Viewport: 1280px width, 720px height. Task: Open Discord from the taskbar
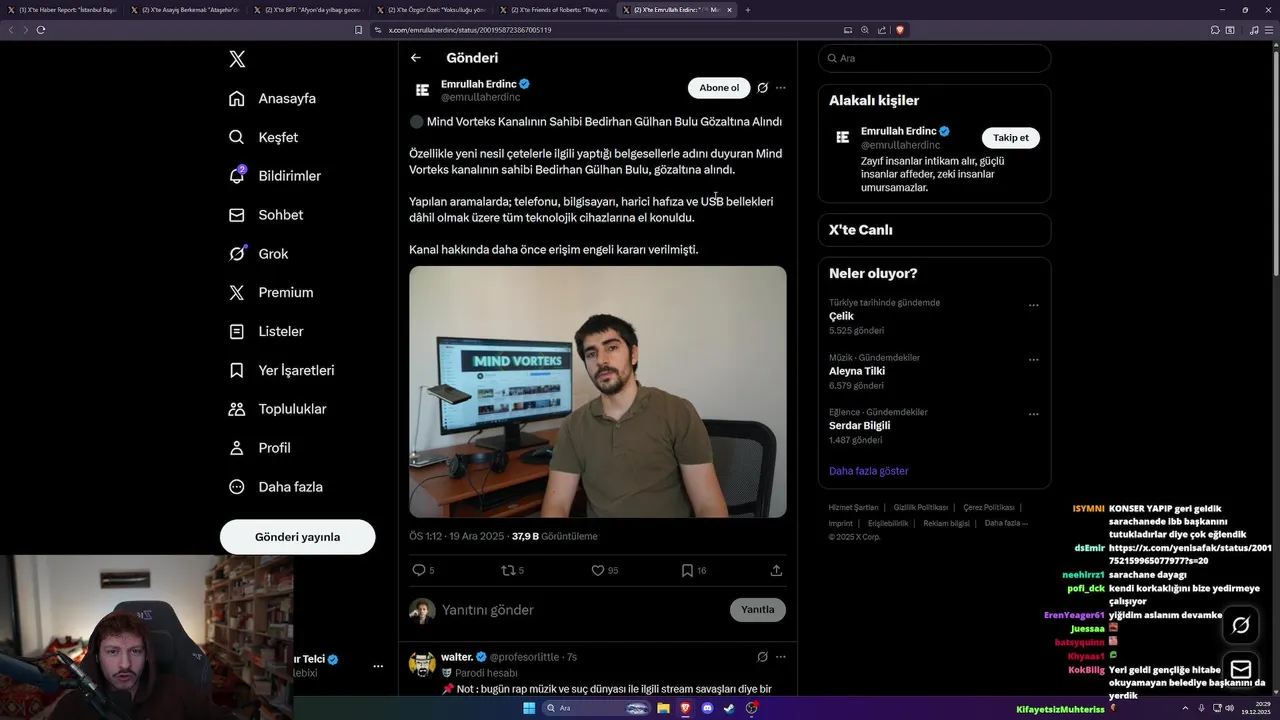708,708
